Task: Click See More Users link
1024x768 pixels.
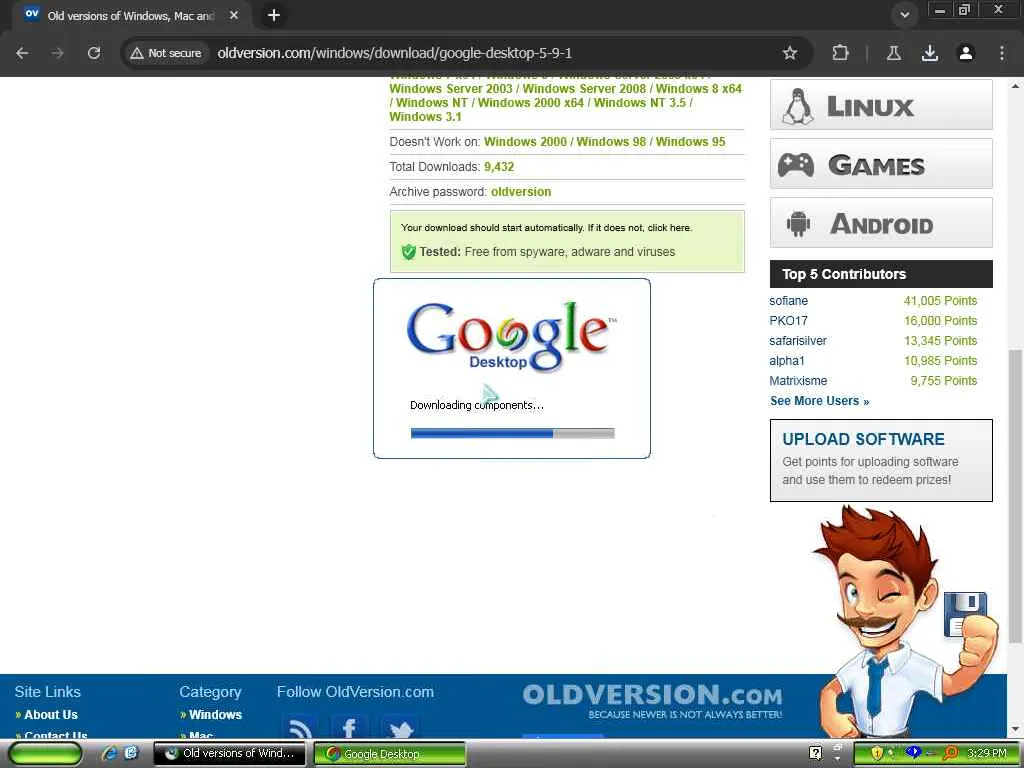Action: pyautogui.click(x=820, y=401)
